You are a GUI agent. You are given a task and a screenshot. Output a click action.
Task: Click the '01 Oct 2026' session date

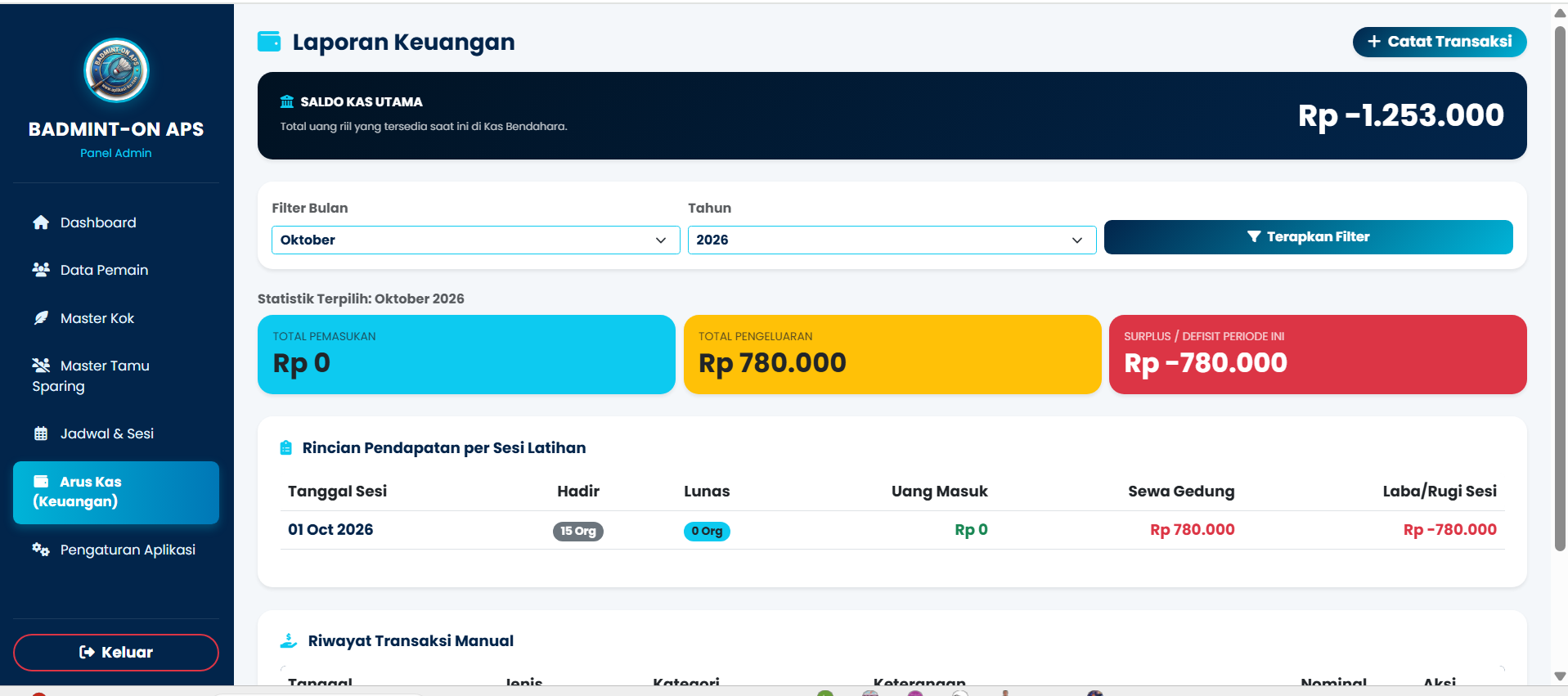(330, 529)
